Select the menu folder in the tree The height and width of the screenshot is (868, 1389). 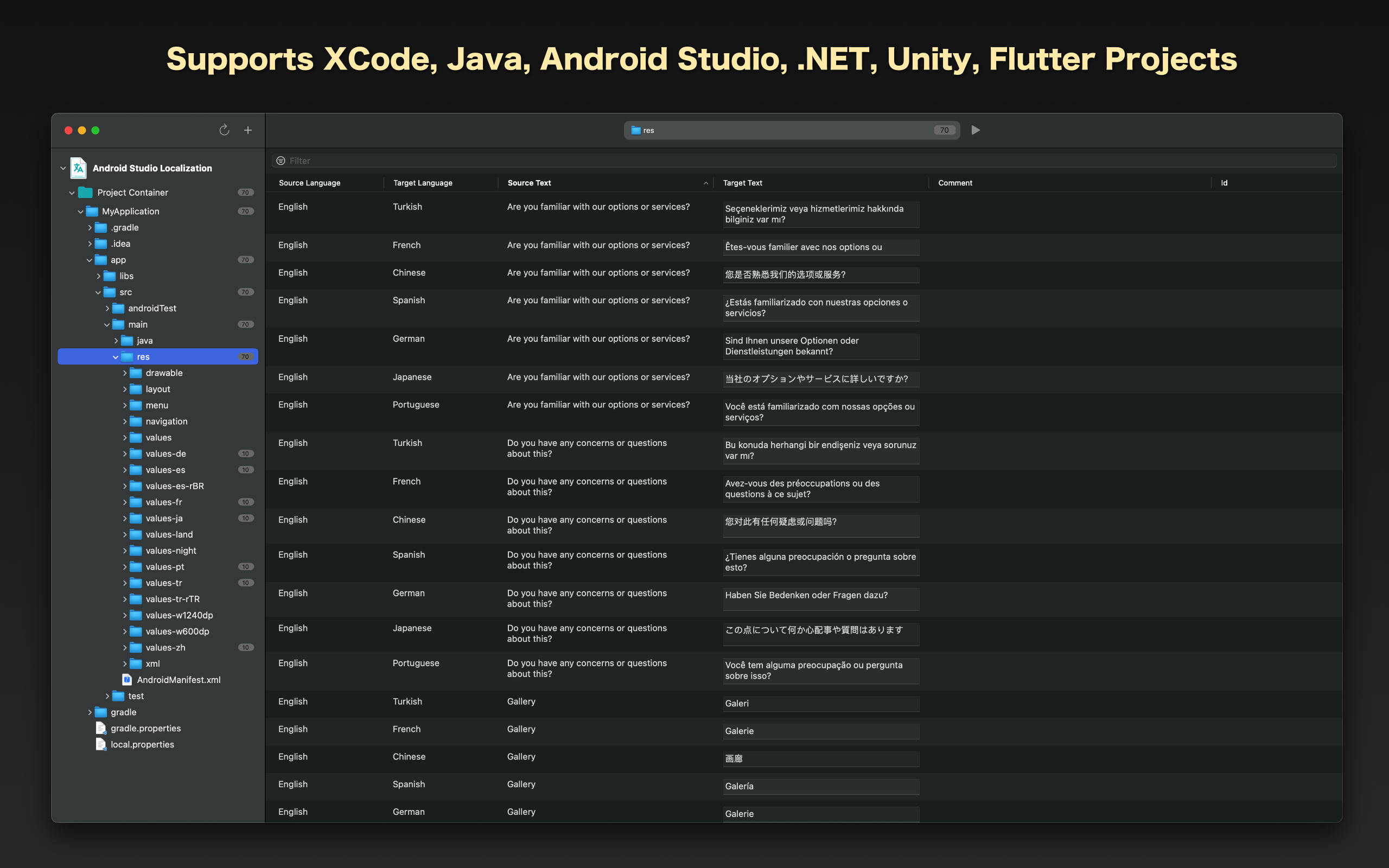point(158,405)
